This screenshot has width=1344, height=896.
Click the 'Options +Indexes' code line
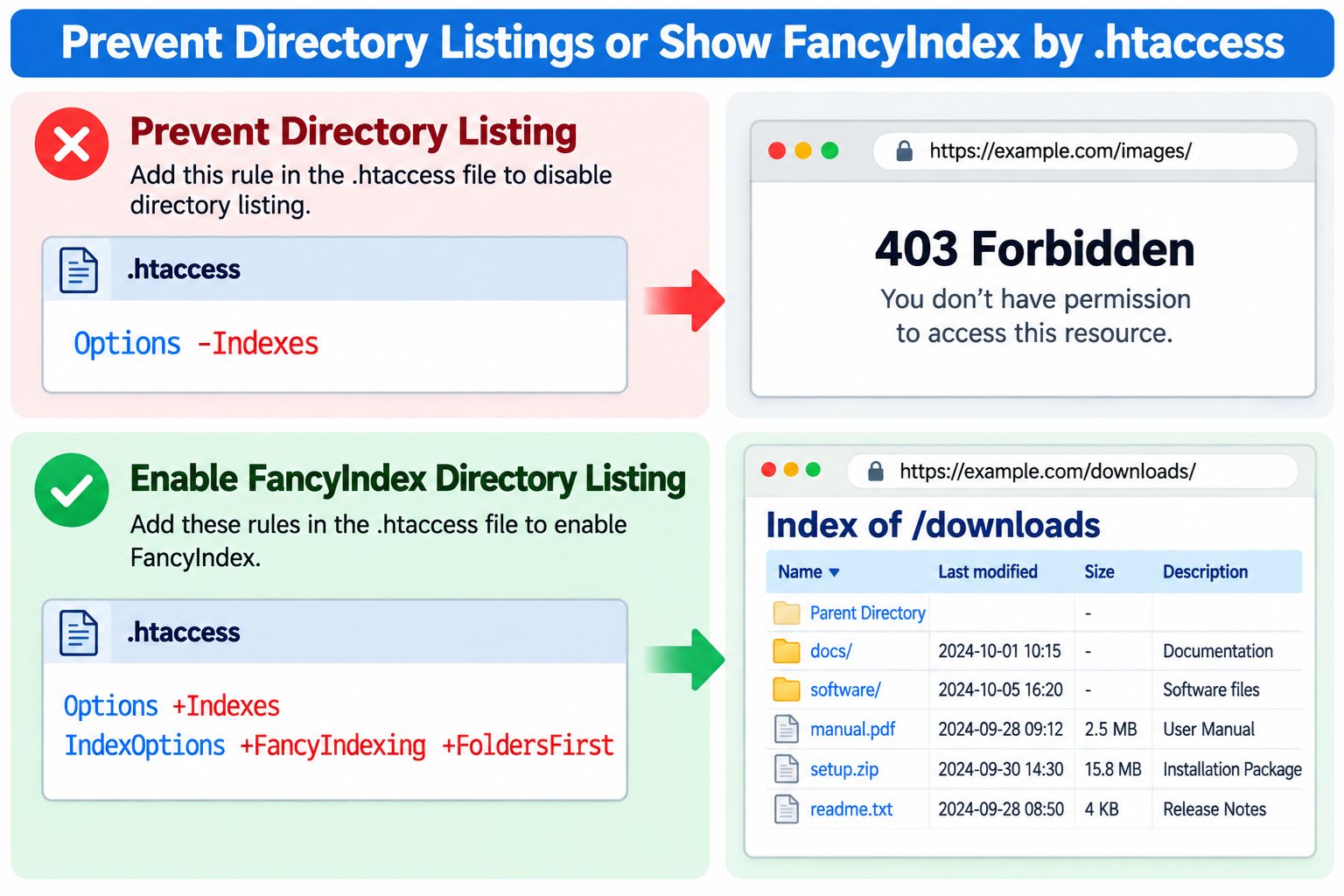tap(171, 706)
